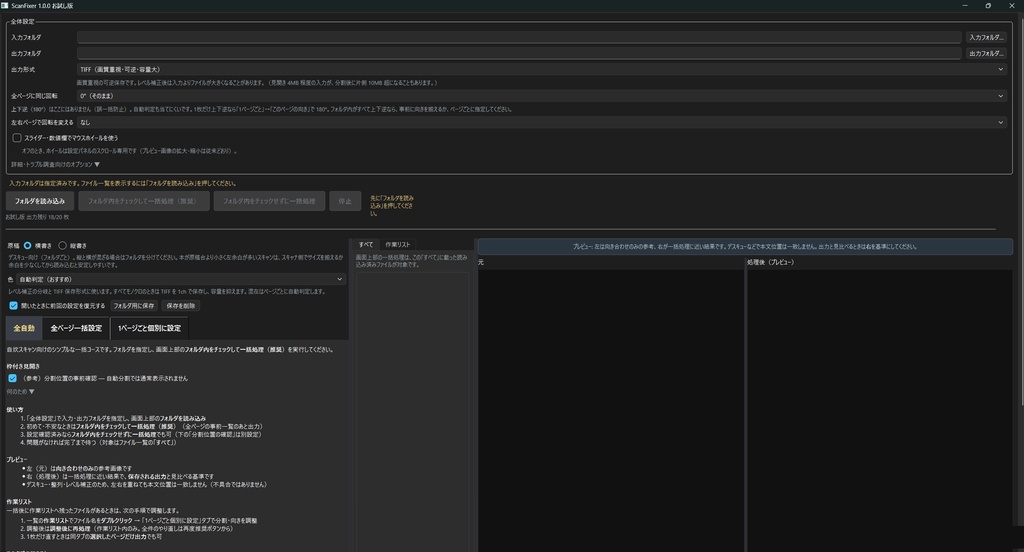Click the 処理後（プレビュー） preview pane
This screenshot has height=552, width=1024.
pyautogui.click(x=880, y=410)
